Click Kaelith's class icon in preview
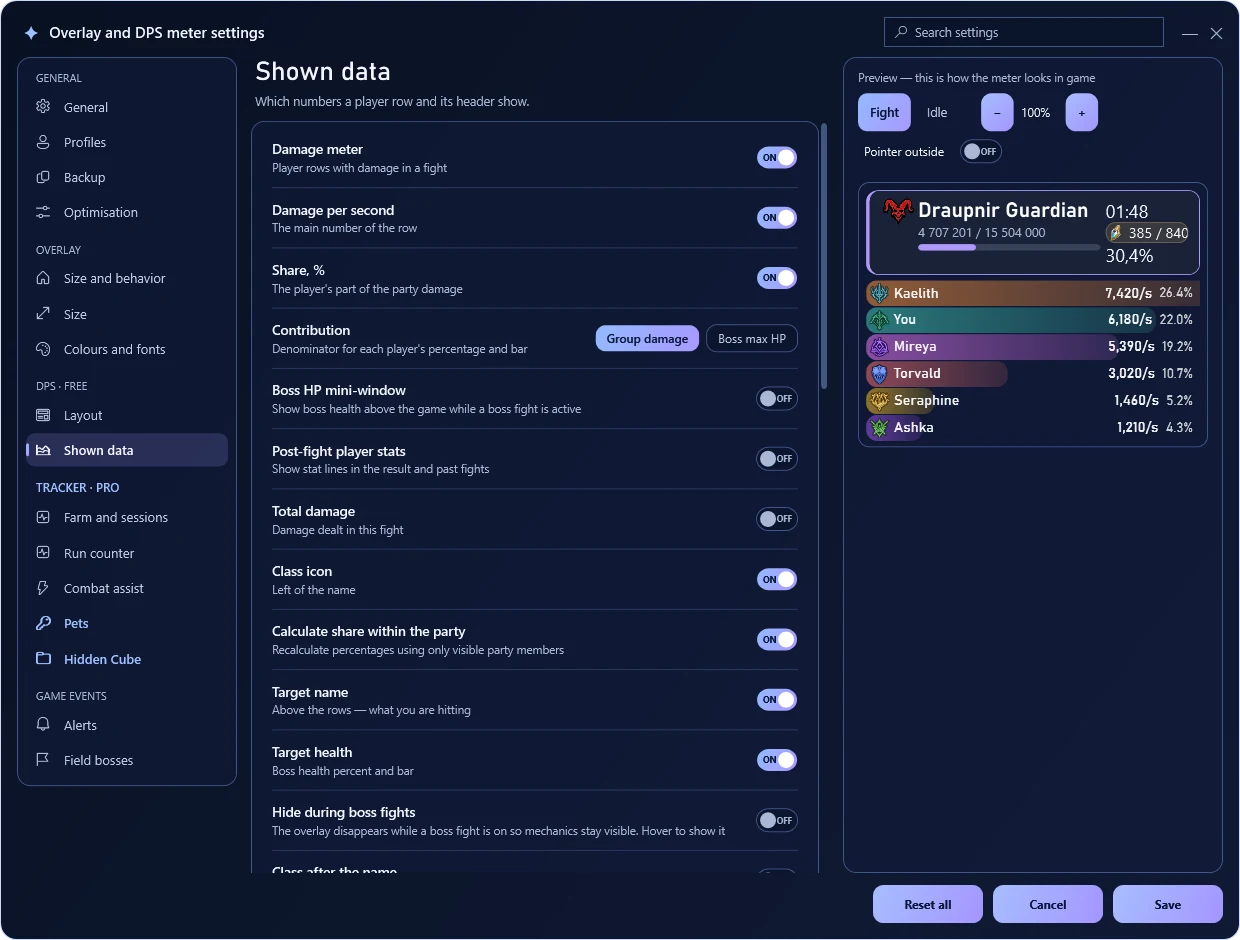This screenshot has width=1240, height=940. [x=879, y=293]
